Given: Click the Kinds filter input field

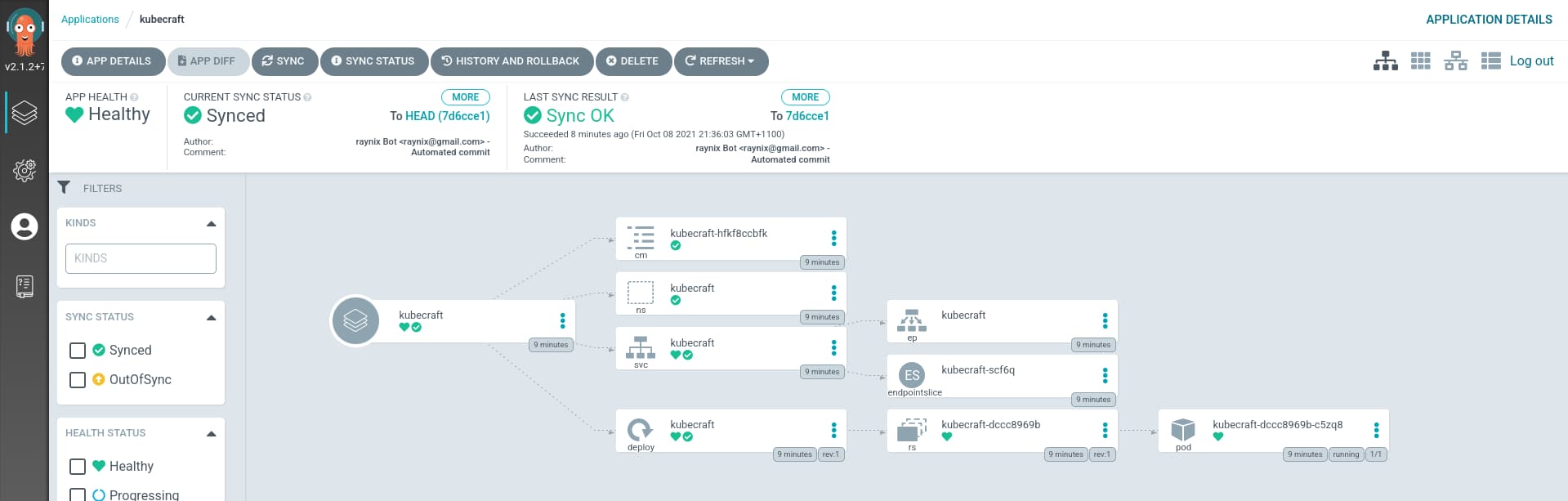Looking at the screenshot, I should [x=141, y=258].
